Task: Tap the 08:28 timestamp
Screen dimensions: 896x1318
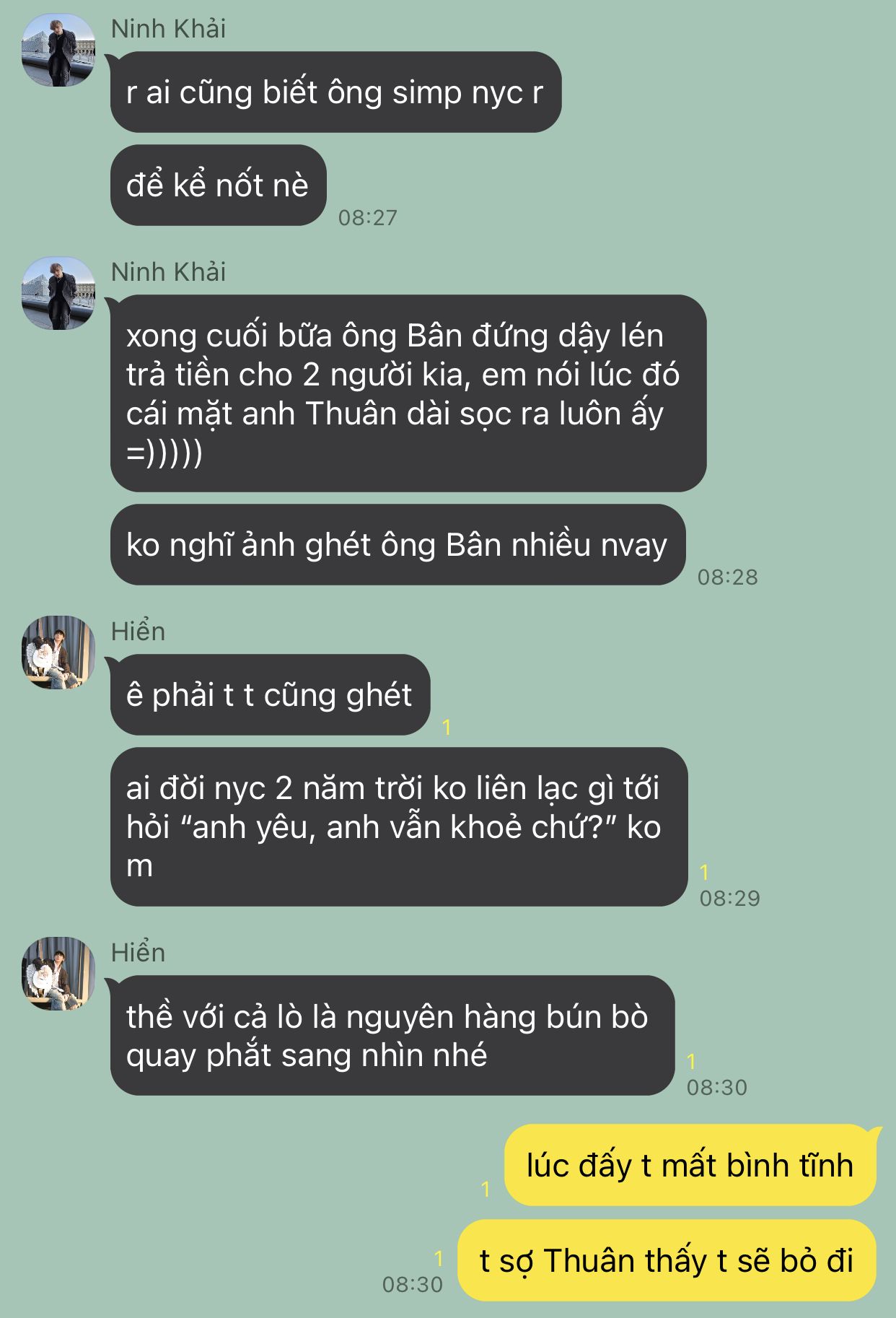Action: click(x=727, y=577)
